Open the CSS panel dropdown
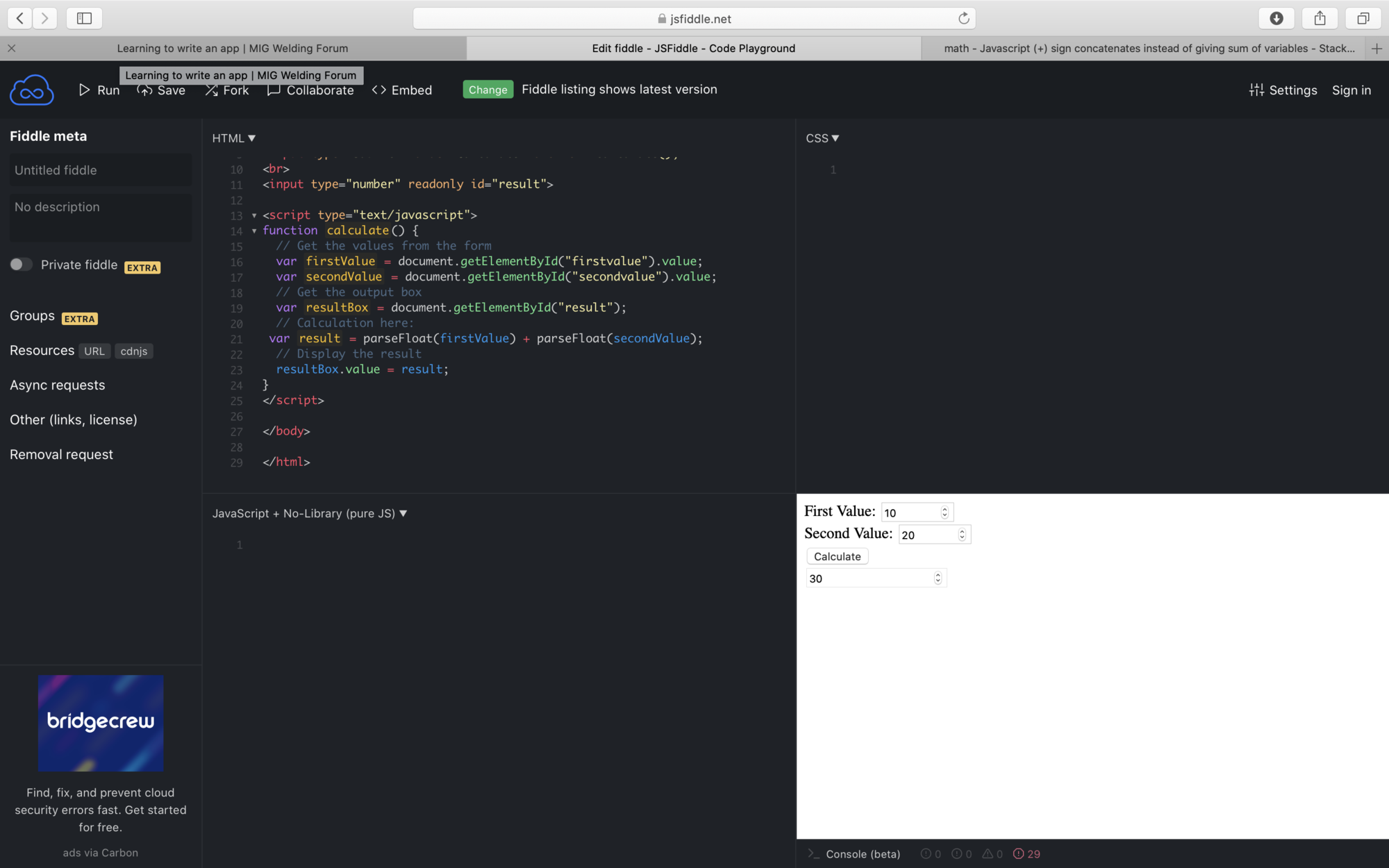 (x=822, y=138)
